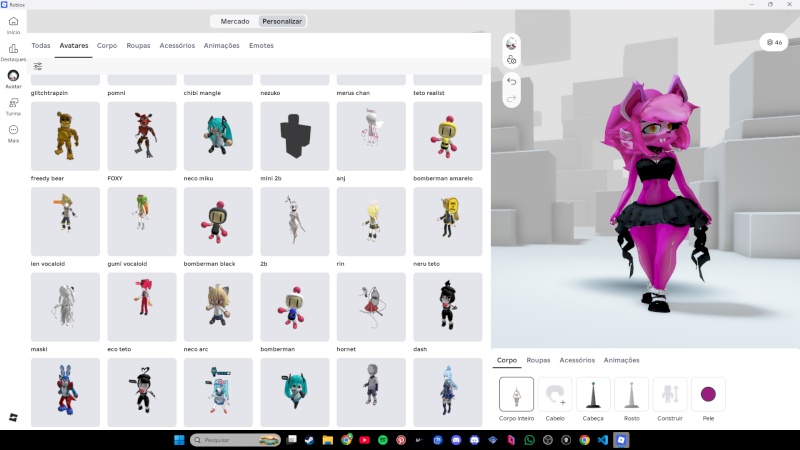Open the Pele skin color swatch
Screen dimensions: 800x450
(x=708, y=396)
